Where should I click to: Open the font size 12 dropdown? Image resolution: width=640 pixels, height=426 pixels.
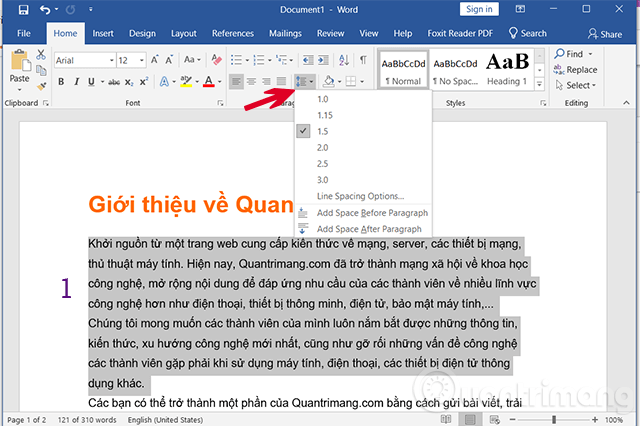(142, 60)
